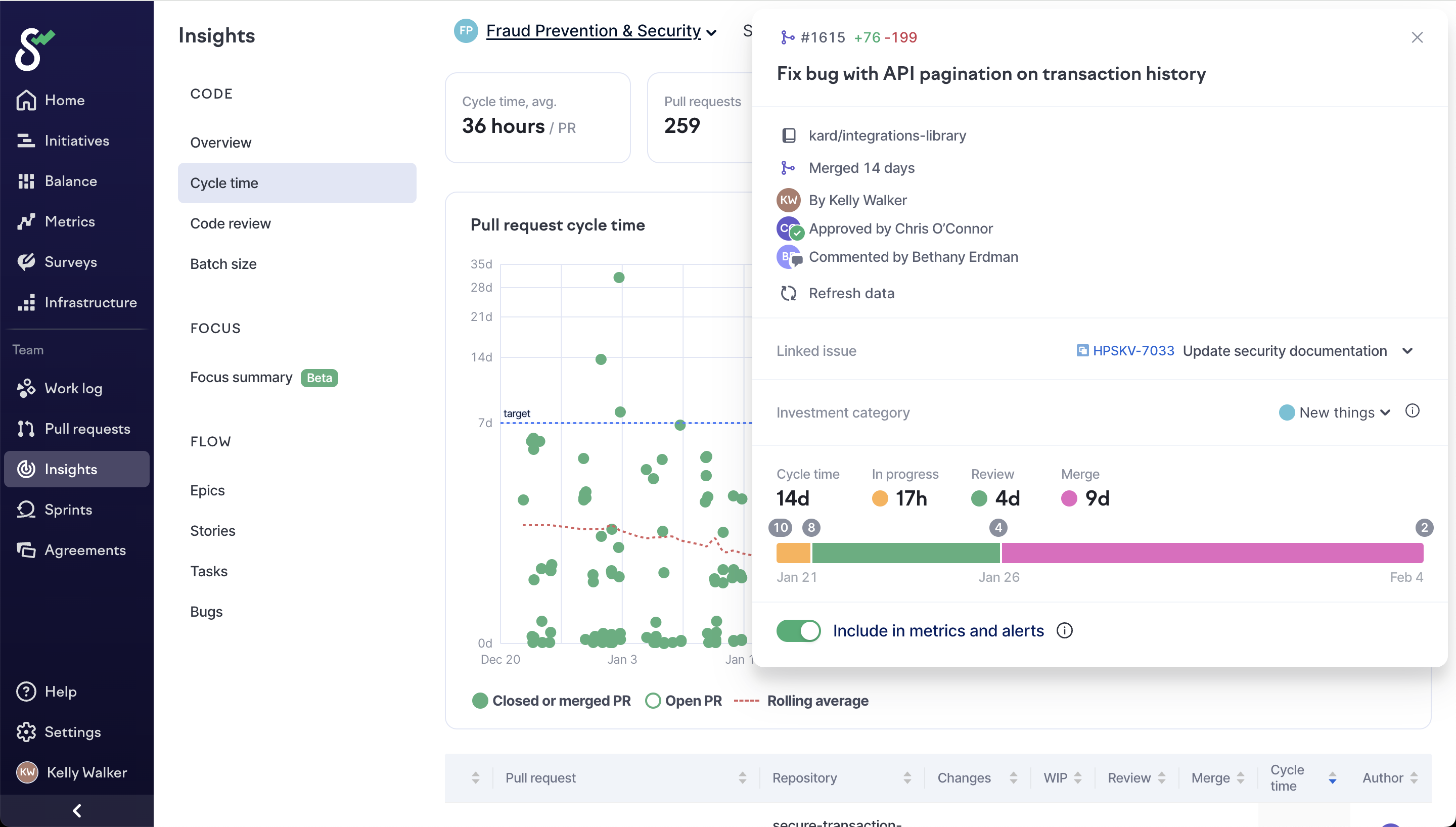Open Fraud Prevention & Security team dropdown

[x=601, y=31]
